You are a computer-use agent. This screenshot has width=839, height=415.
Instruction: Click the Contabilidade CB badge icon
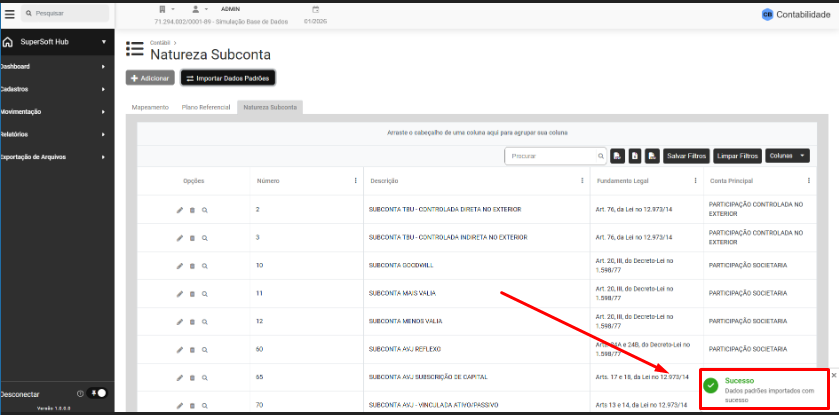pos(767,15)
